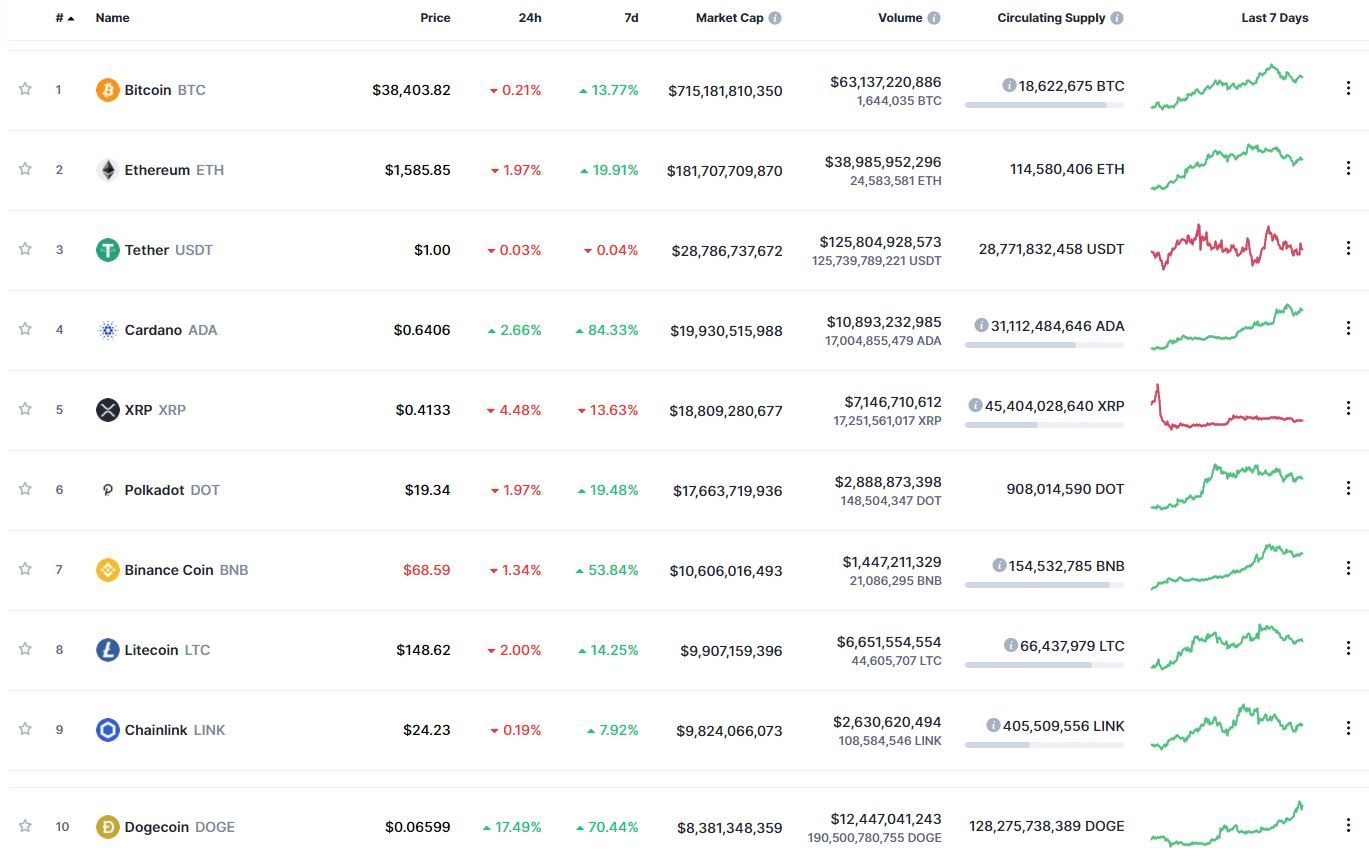Sort by Volume column header
This screenshot has width=1369, height=864.
900,18
